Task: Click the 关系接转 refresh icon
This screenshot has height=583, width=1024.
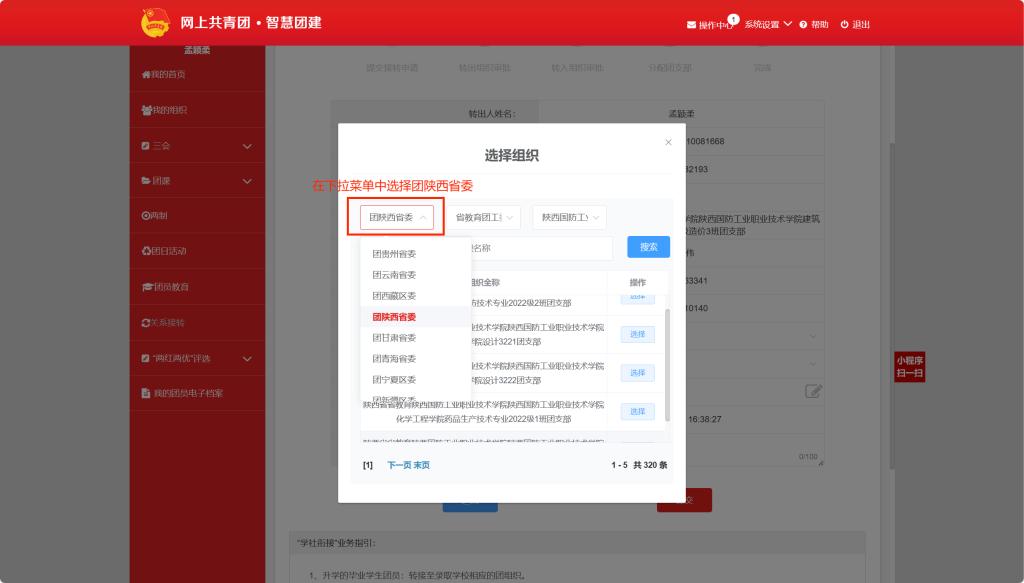Action: [145, 323]
